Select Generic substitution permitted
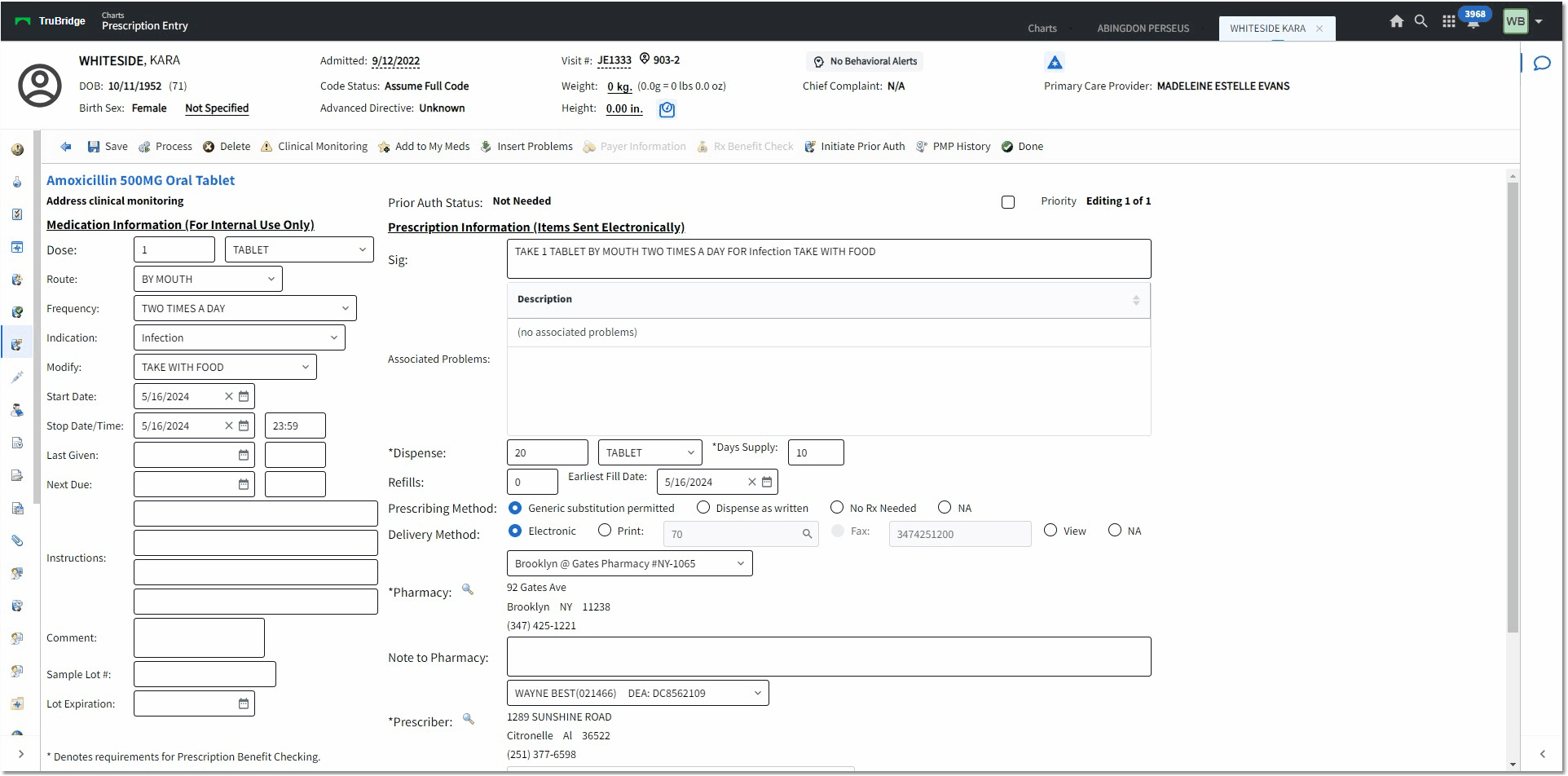The width and height of the screenshot is (1568, 776). pos(515,507)
